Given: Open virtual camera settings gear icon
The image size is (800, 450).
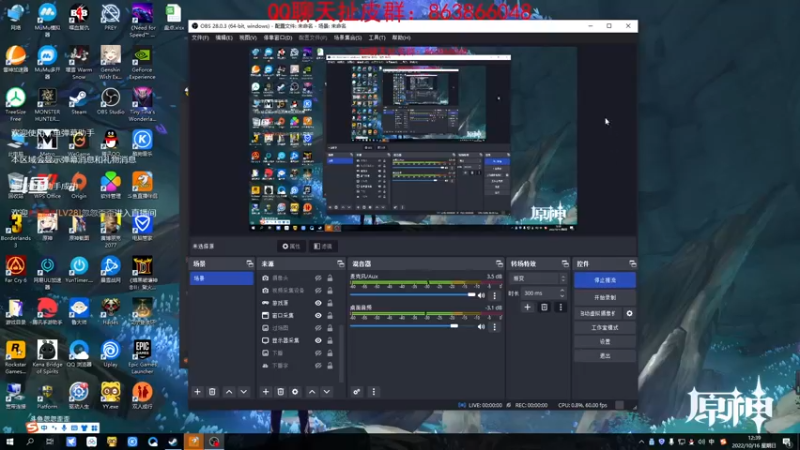Looking at the screenshot, I should click(x=630, y=313).
